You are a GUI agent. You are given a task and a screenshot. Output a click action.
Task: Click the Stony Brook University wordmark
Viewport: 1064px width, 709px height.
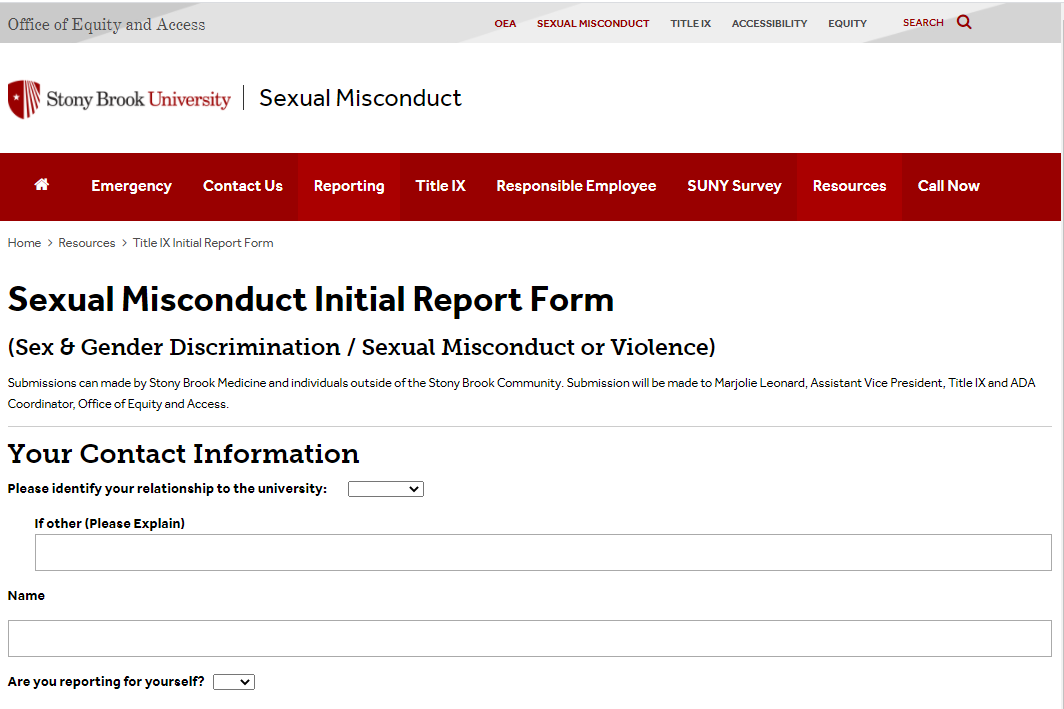pyautogui.click(x=138, y=99)
